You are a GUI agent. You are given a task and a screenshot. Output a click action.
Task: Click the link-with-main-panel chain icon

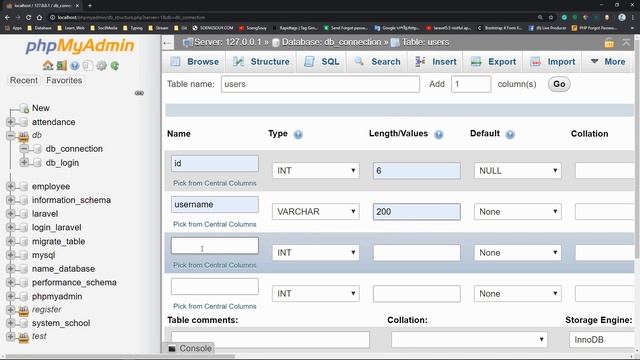pos(139,93)
